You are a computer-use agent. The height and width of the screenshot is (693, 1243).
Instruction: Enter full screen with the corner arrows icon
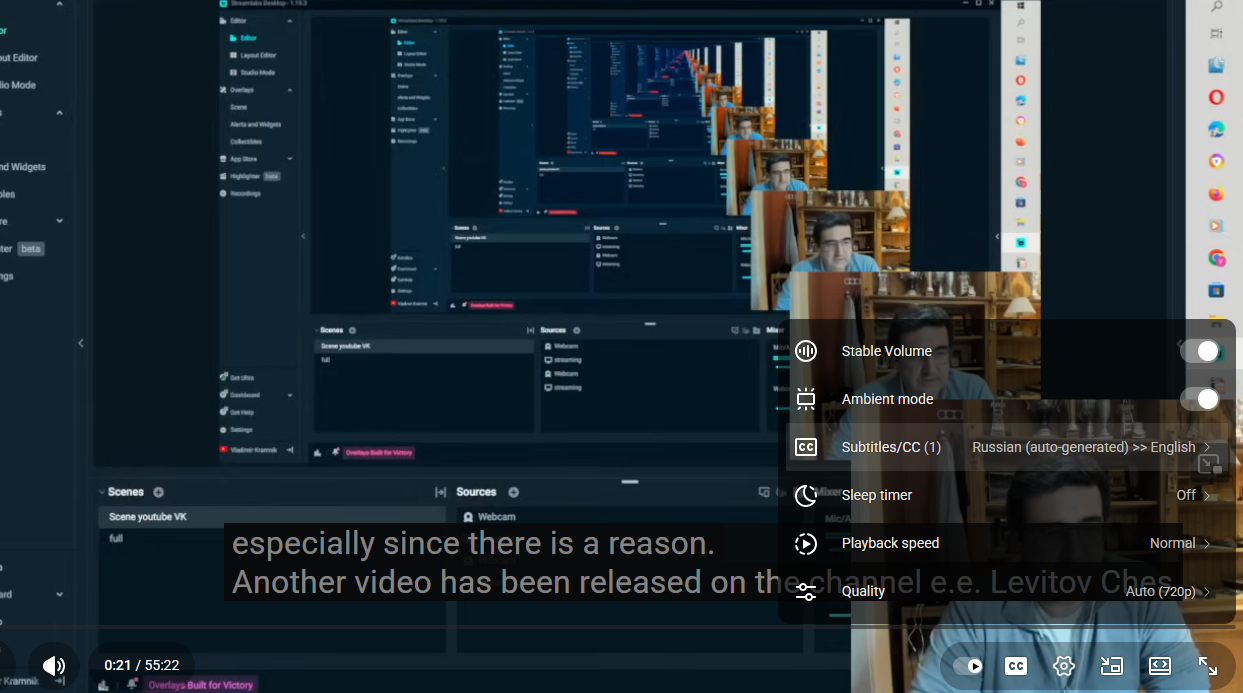1208,666
